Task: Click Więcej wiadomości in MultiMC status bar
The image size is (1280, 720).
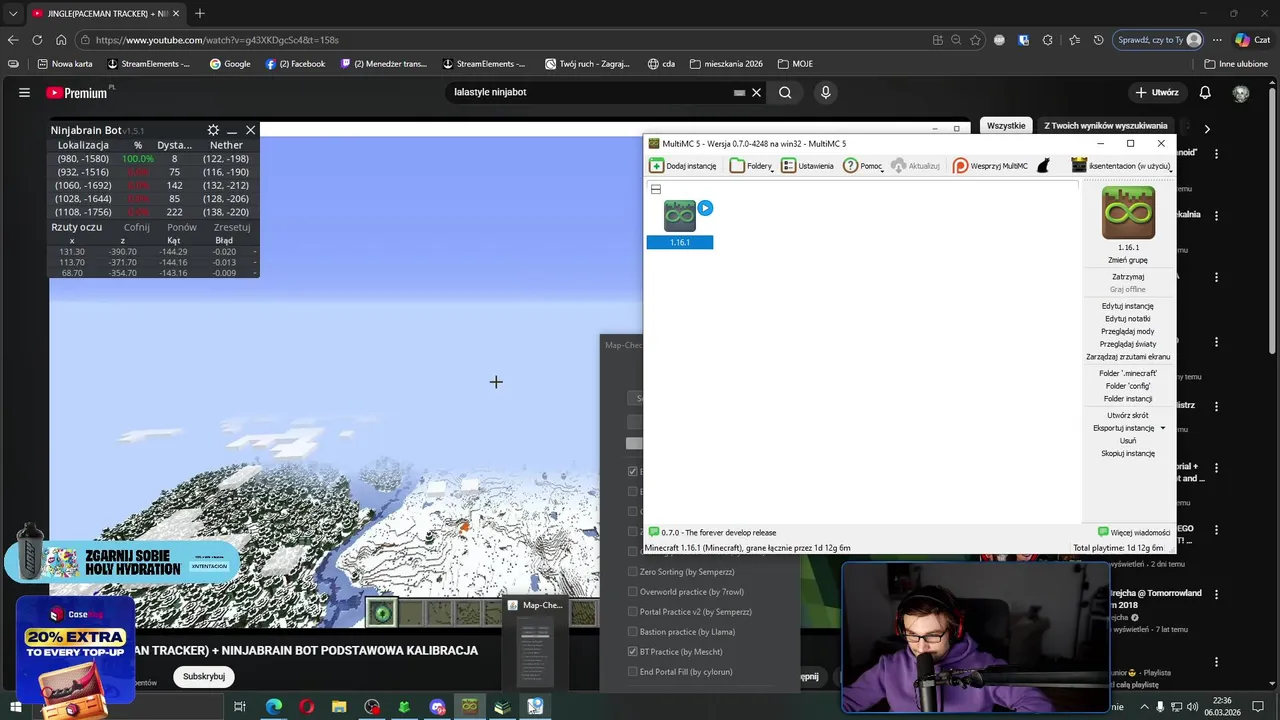Action: [x=1134, y=533]
